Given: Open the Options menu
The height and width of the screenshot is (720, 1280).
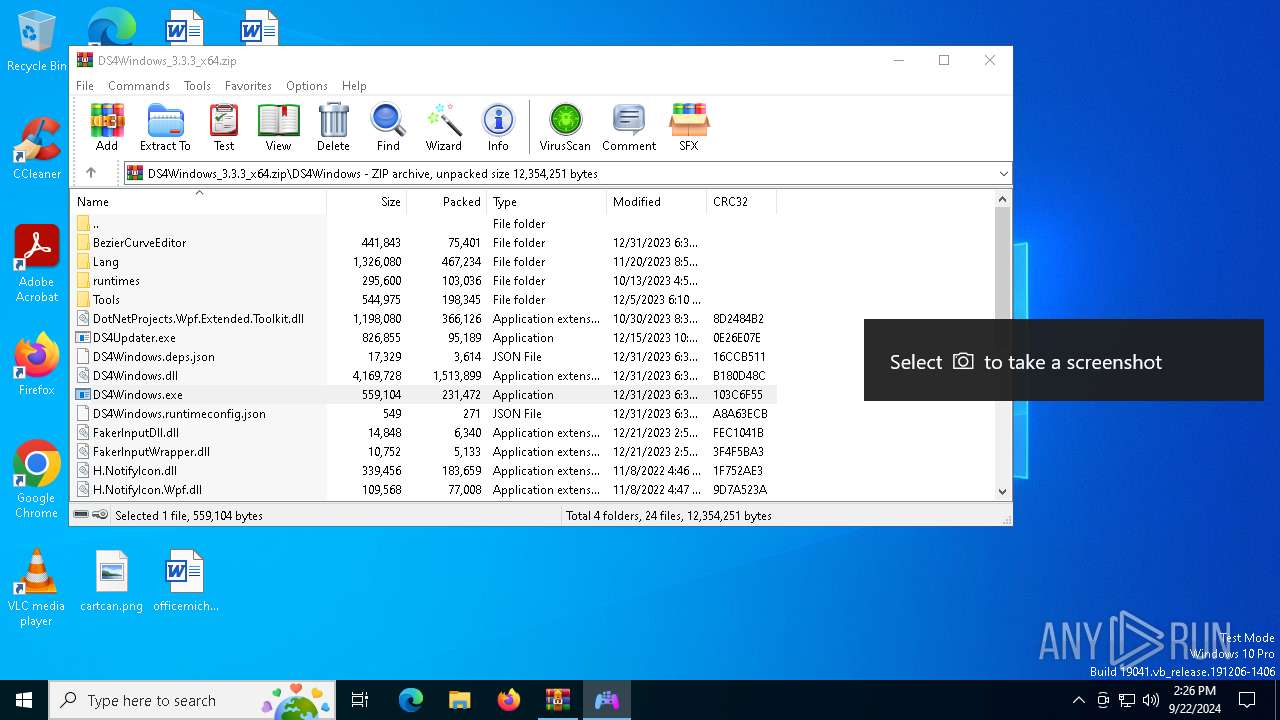Looking at the screenshot, I should coord(307,86).
